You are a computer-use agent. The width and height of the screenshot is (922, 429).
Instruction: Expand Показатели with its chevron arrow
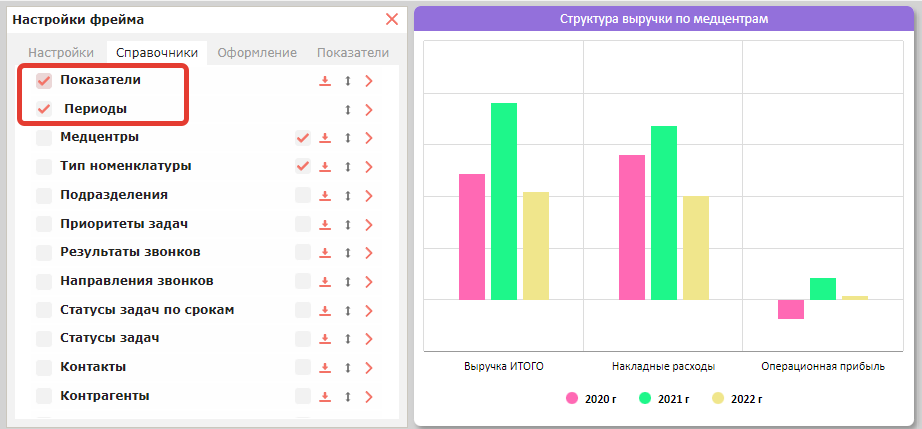369,81
